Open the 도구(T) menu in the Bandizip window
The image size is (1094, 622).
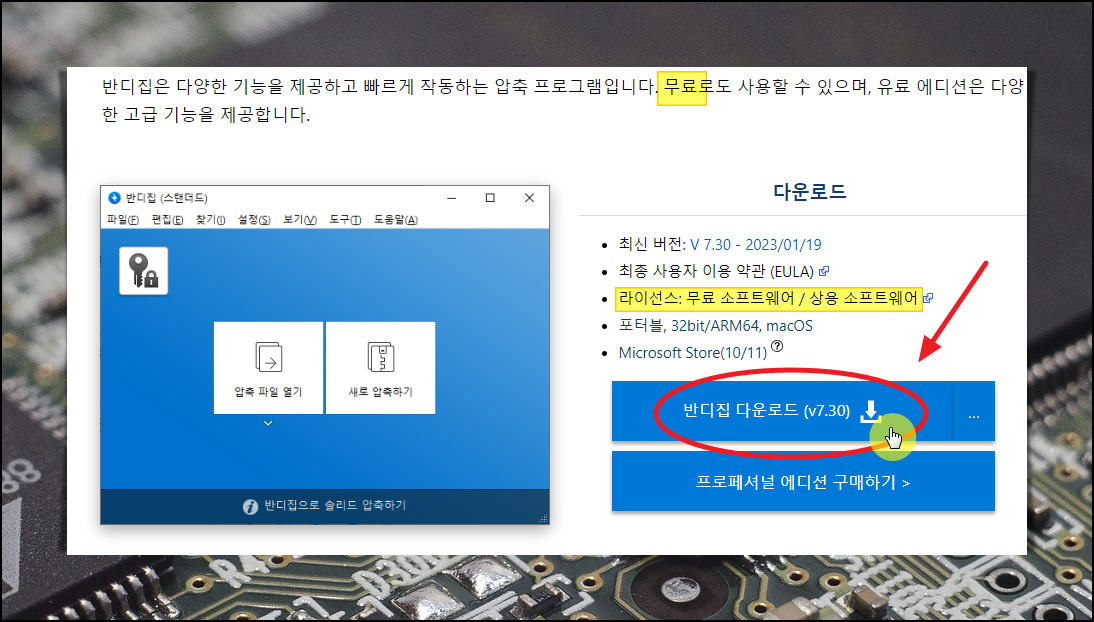(x=345, y=220)
